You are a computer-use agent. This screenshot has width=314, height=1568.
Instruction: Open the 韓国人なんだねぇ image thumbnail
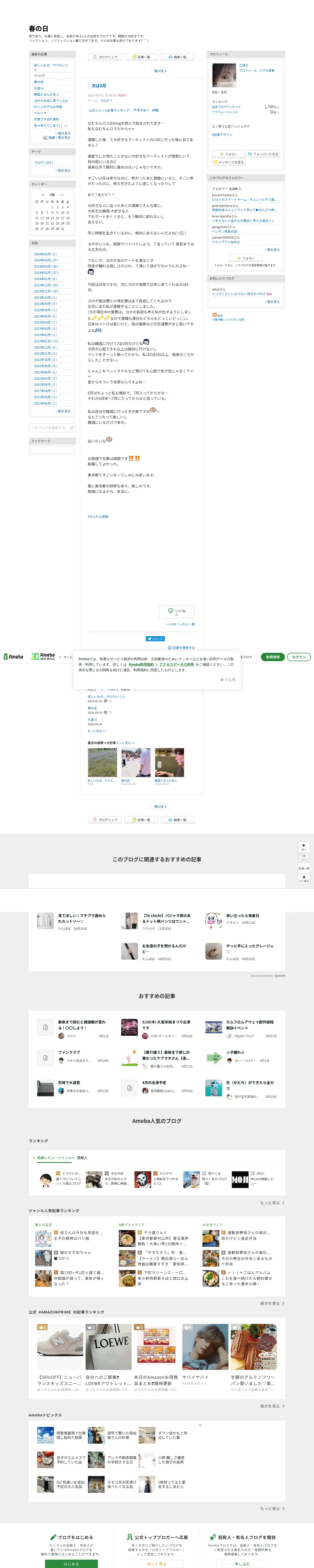(170, 763)
